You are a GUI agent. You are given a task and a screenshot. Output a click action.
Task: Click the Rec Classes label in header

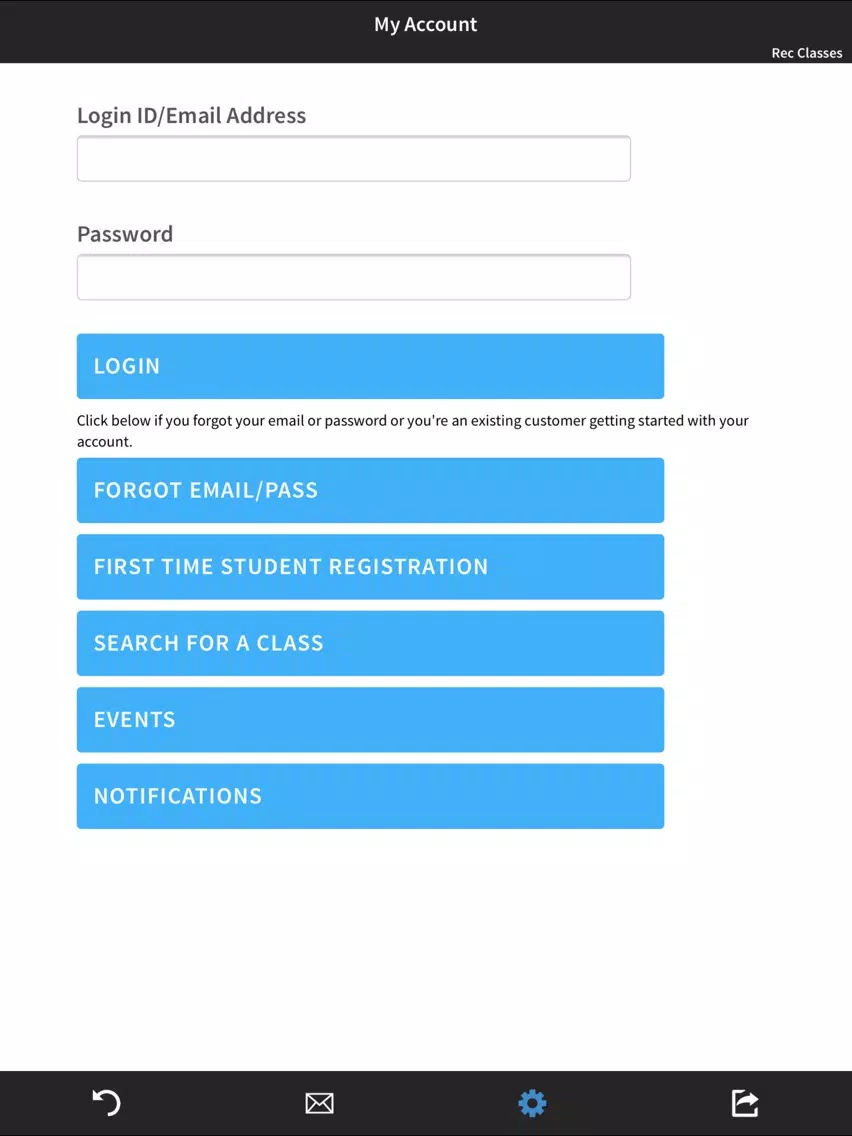click(806, 53)
